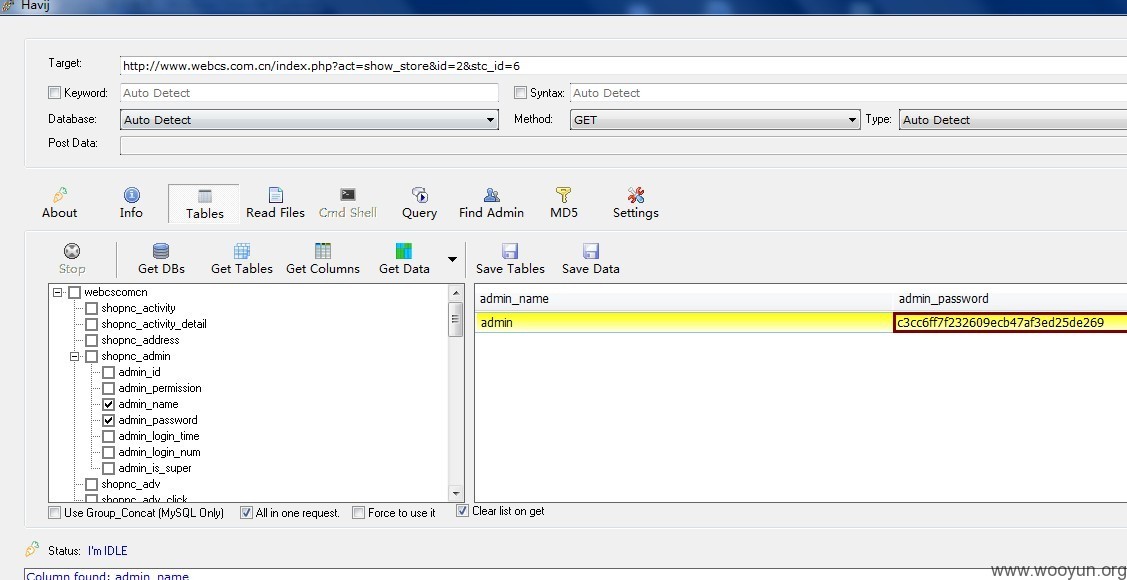Open the Settings section

pos(635,203)
